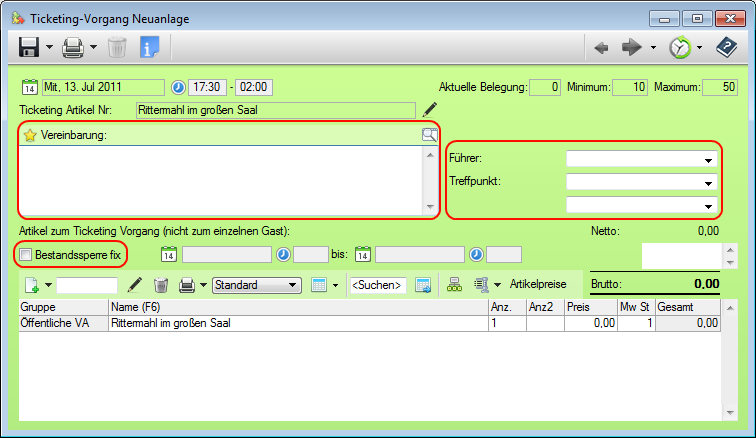
Task: Open the Standard layout dropdown
Action: pos(293,285)
